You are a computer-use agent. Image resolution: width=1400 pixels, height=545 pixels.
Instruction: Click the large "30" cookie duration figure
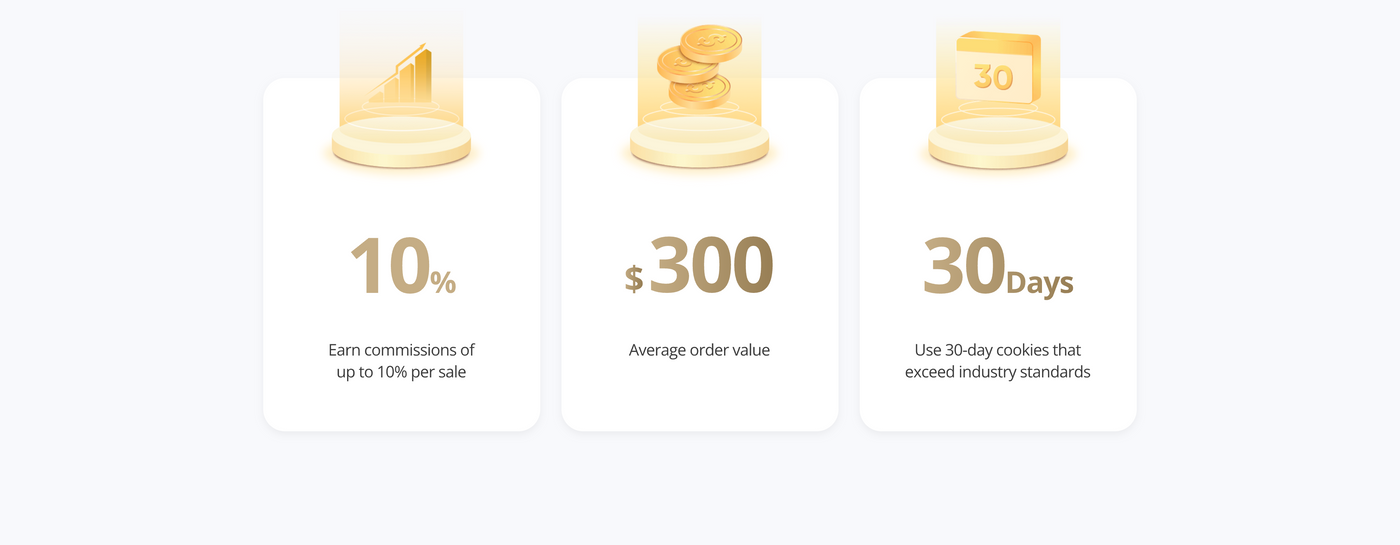point(963,266)
